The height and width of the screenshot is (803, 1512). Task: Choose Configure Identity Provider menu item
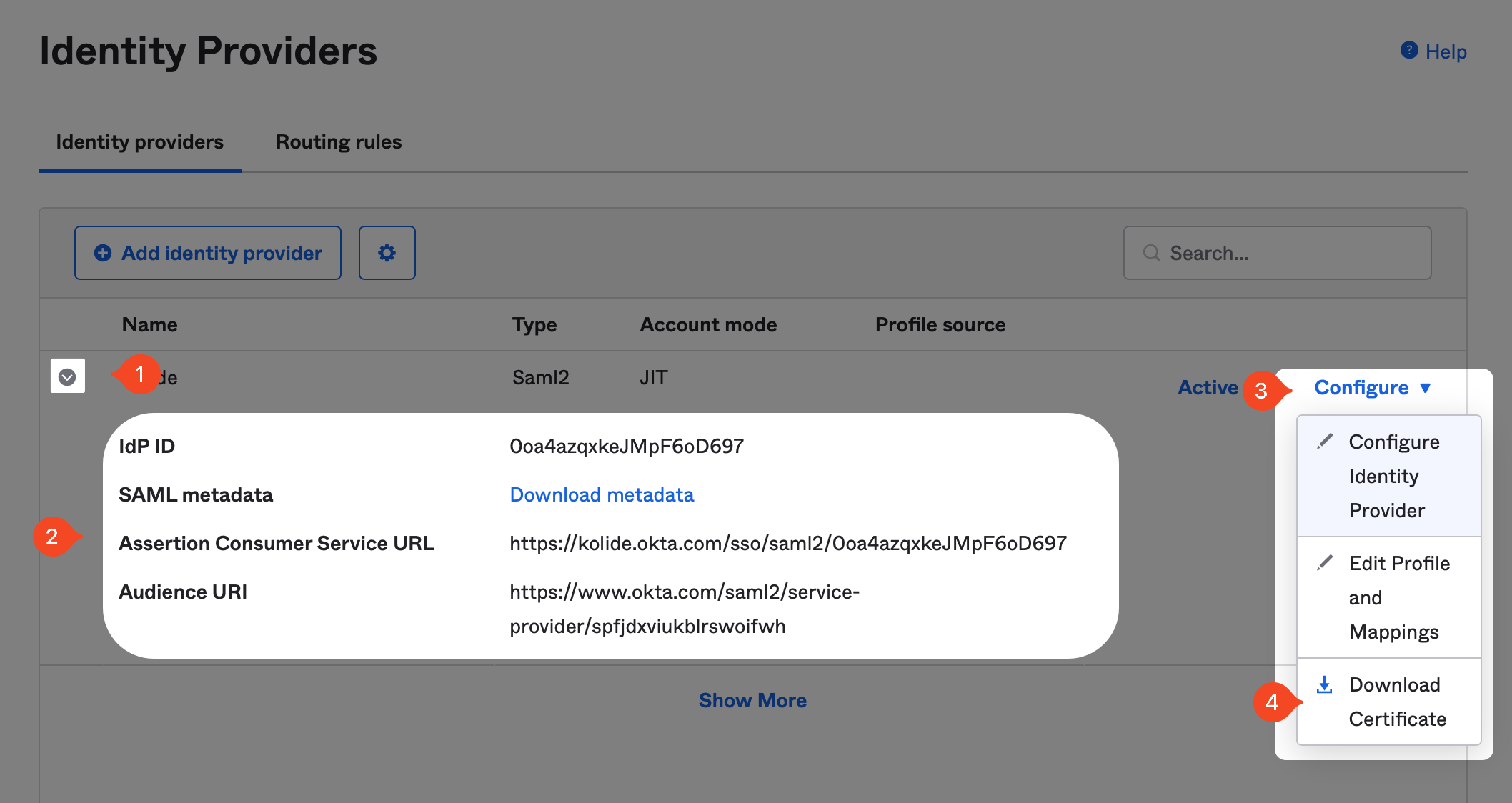click(1389, 476)
